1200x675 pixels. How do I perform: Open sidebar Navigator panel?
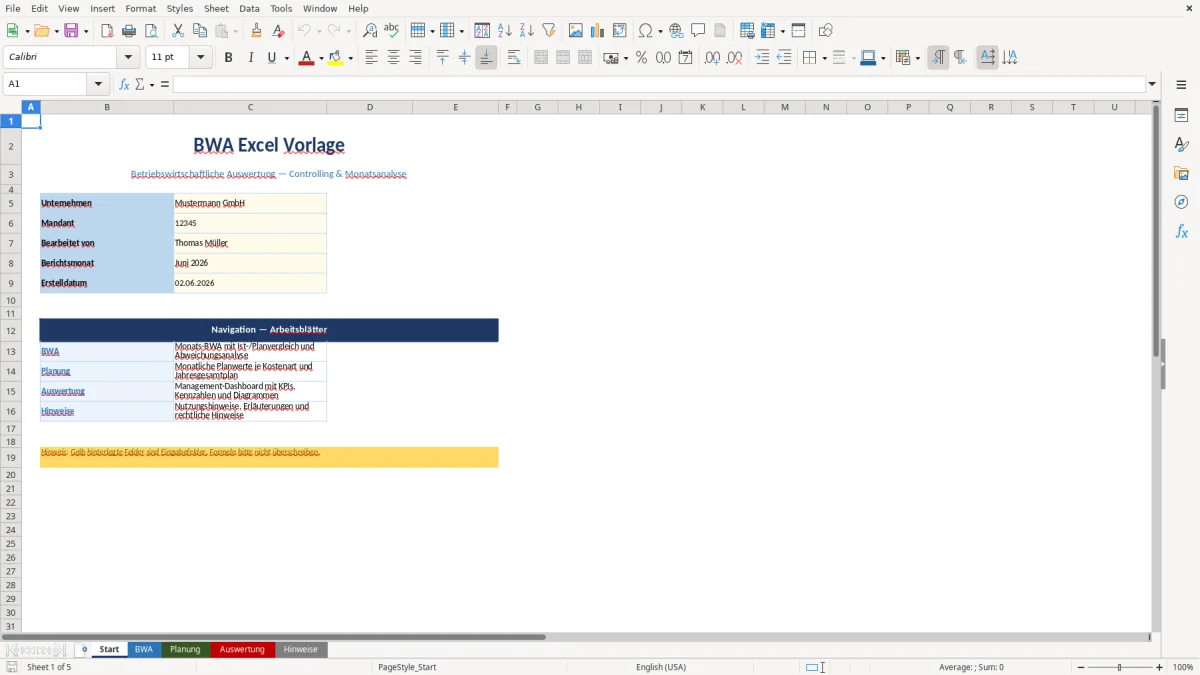tap(1181, 203)
